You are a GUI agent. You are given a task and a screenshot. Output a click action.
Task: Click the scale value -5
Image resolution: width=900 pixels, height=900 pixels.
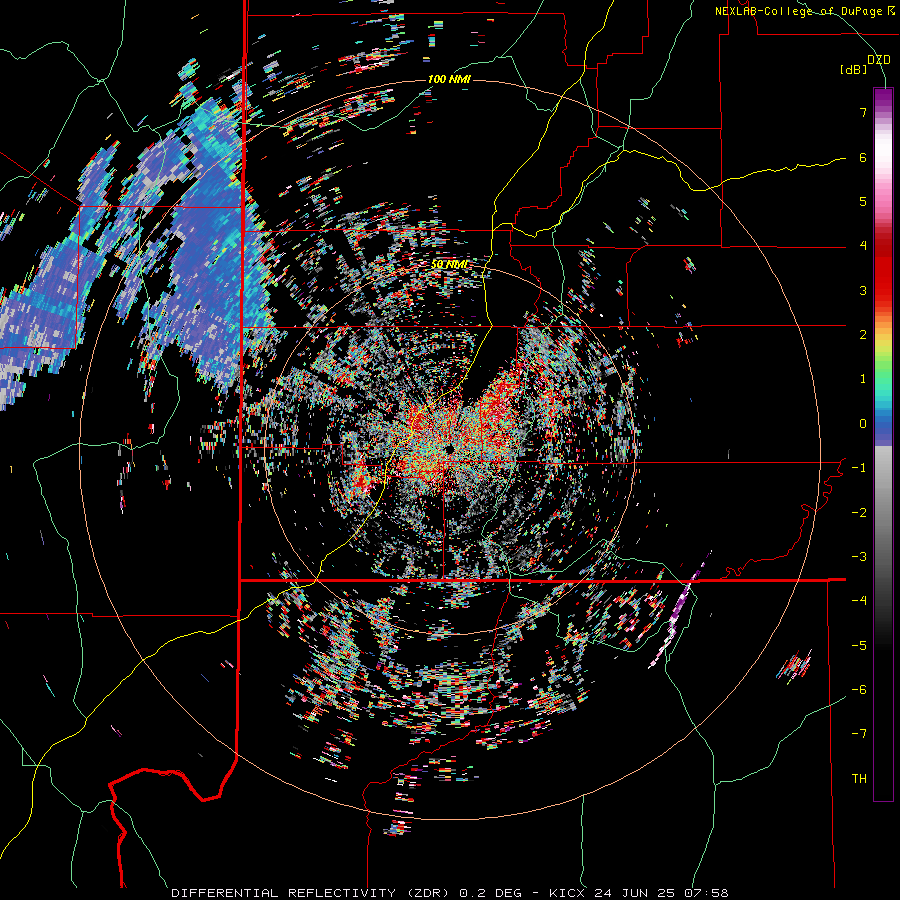859,646
